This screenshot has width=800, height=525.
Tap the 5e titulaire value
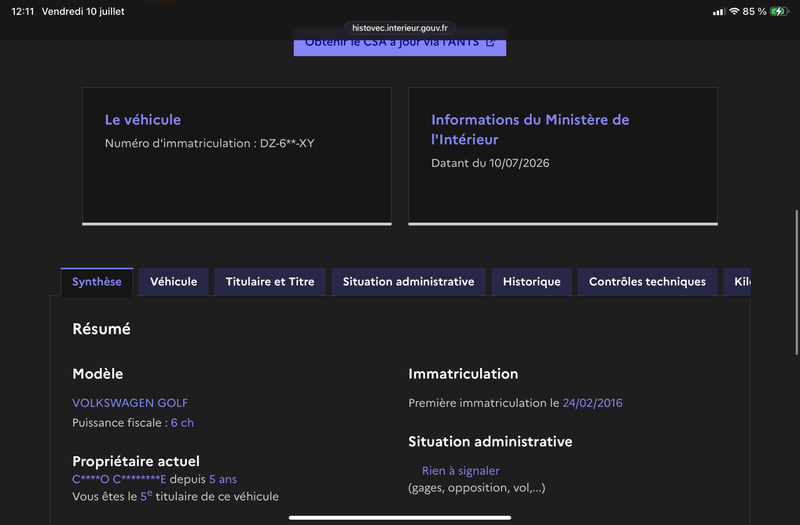pyautogui.click(x=146, y=496)
